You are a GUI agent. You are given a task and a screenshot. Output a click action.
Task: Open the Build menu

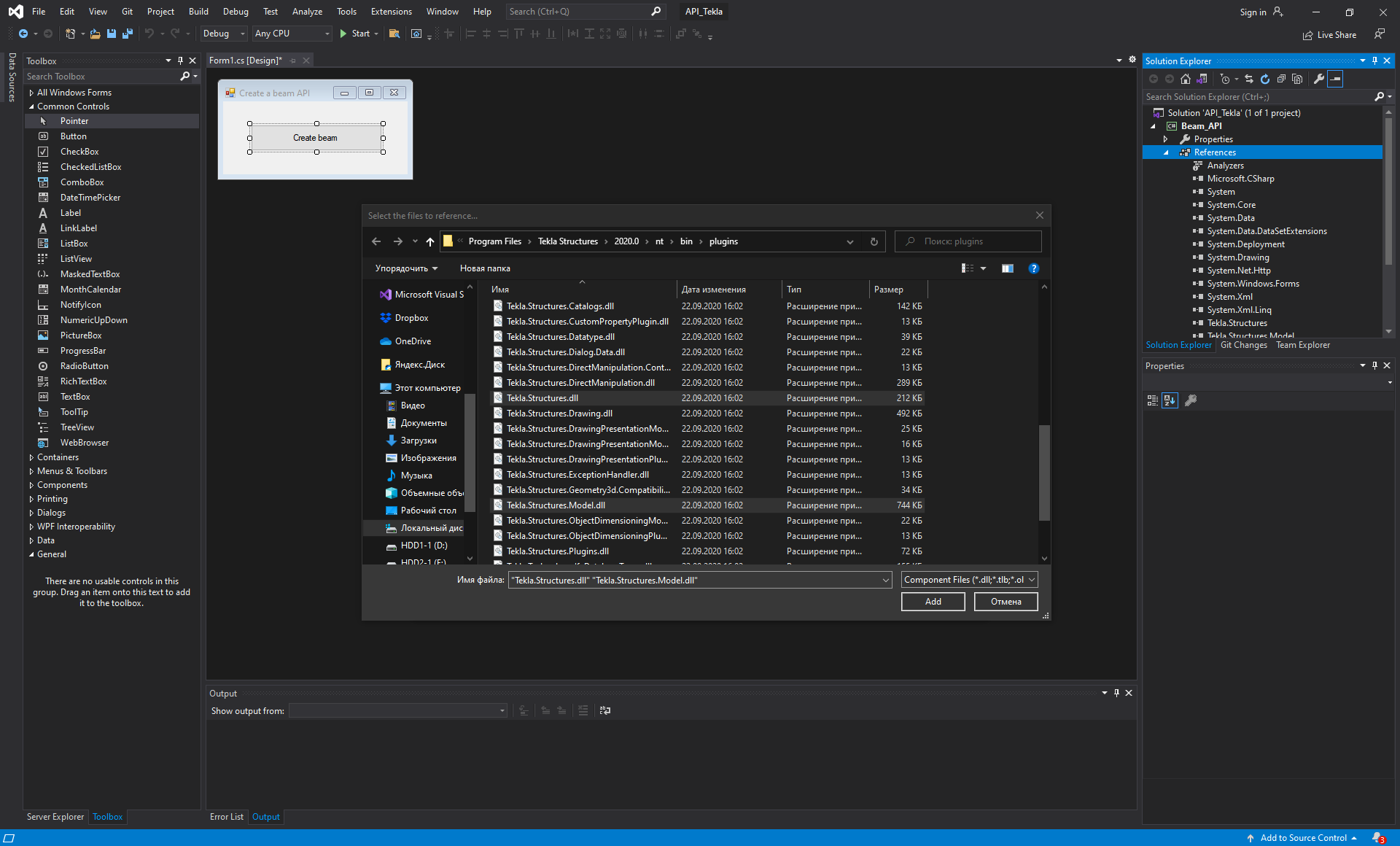198,12
